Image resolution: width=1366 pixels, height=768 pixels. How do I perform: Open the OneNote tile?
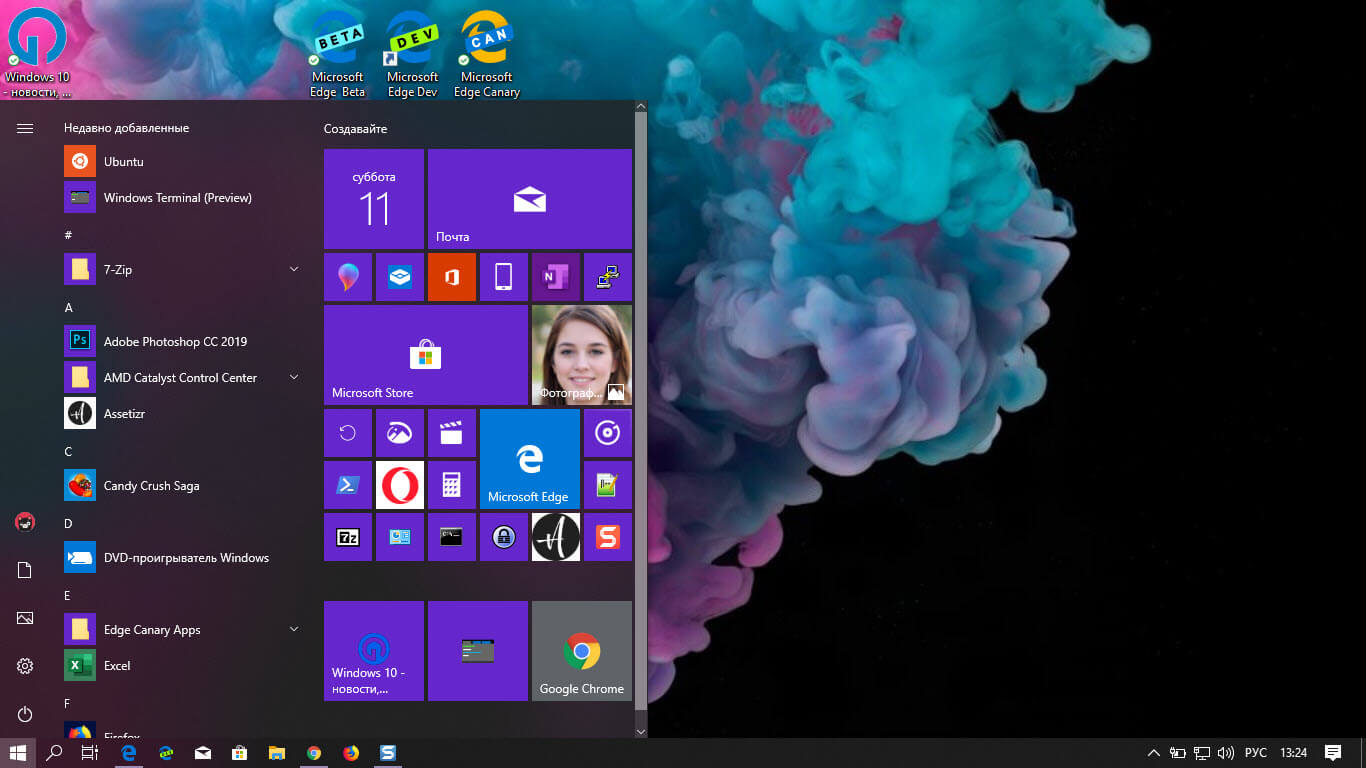[556, 277]
